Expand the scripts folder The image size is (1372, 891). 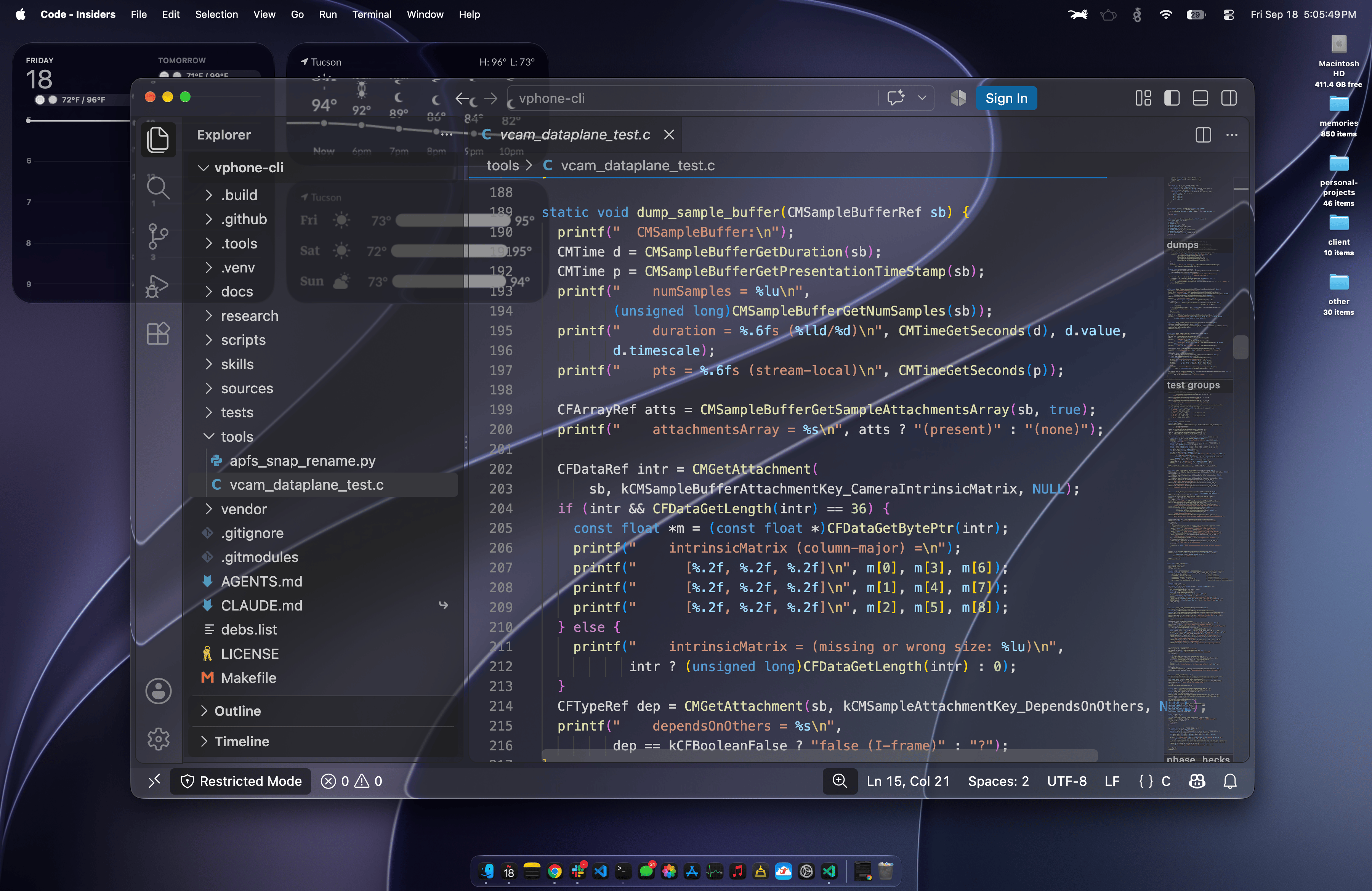[x=209, y=340]
